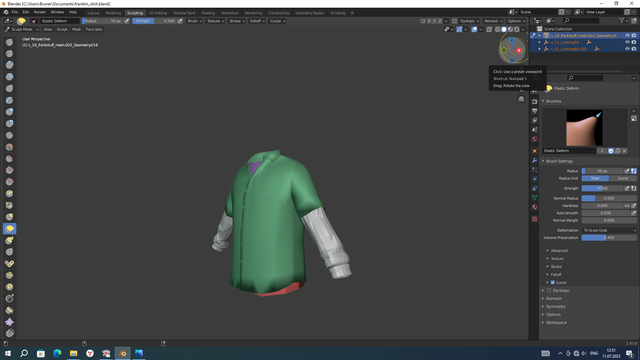
Task: Open the Physics properties tab
Action: 534,179
